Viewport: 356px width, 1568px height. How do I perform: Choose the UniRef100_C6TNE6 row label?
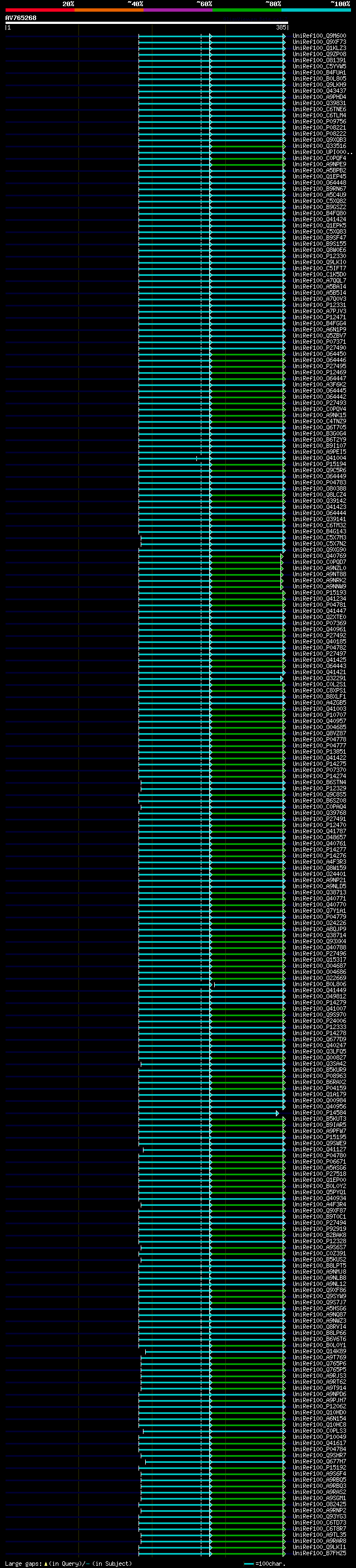coord(319,110)
